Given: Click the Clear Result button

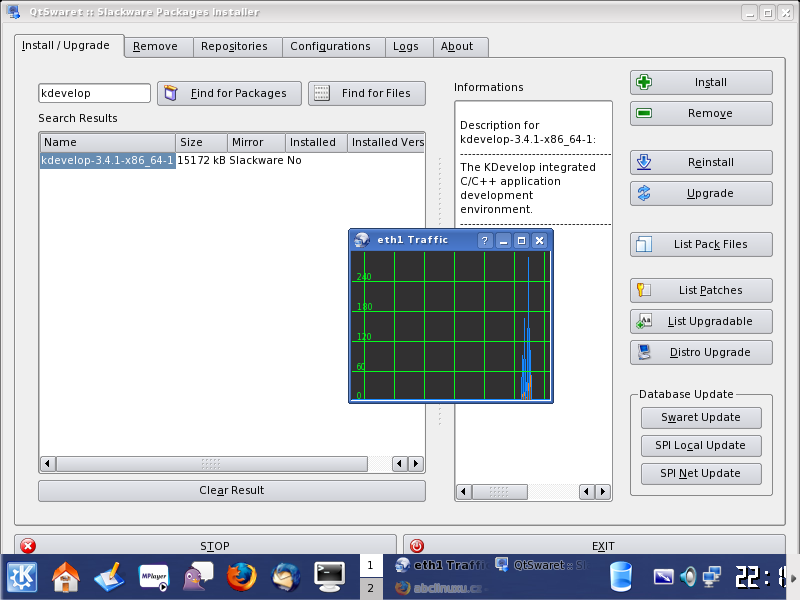Looking at the screenshot, I should [232, 491].
